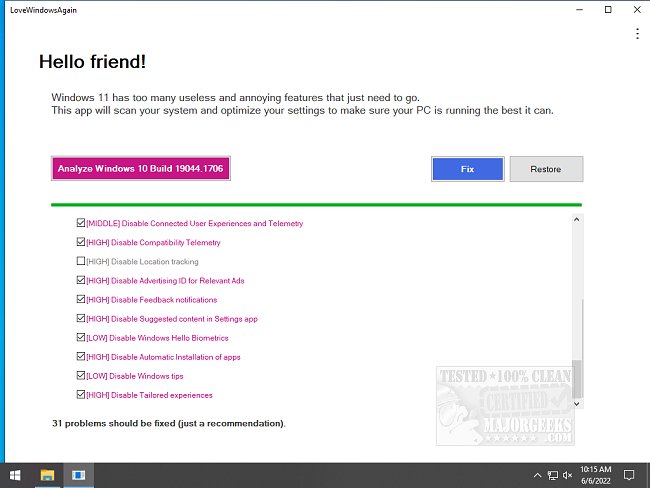
Task: Minimize the LoveWindowsAgain window
Action: tap(580, 10)
